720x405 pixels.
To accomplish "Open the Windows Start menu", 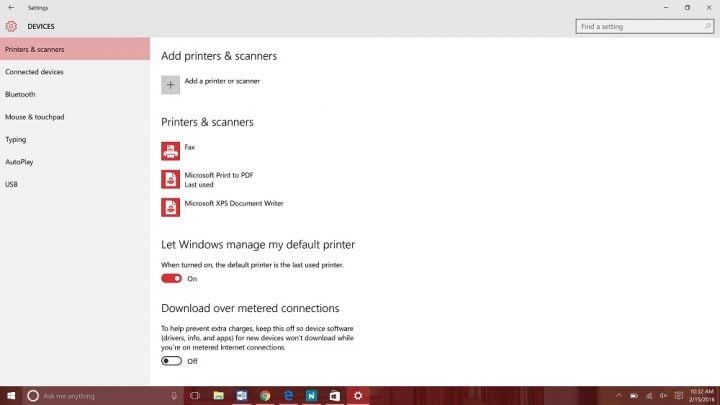I will [x=10, y=396].
